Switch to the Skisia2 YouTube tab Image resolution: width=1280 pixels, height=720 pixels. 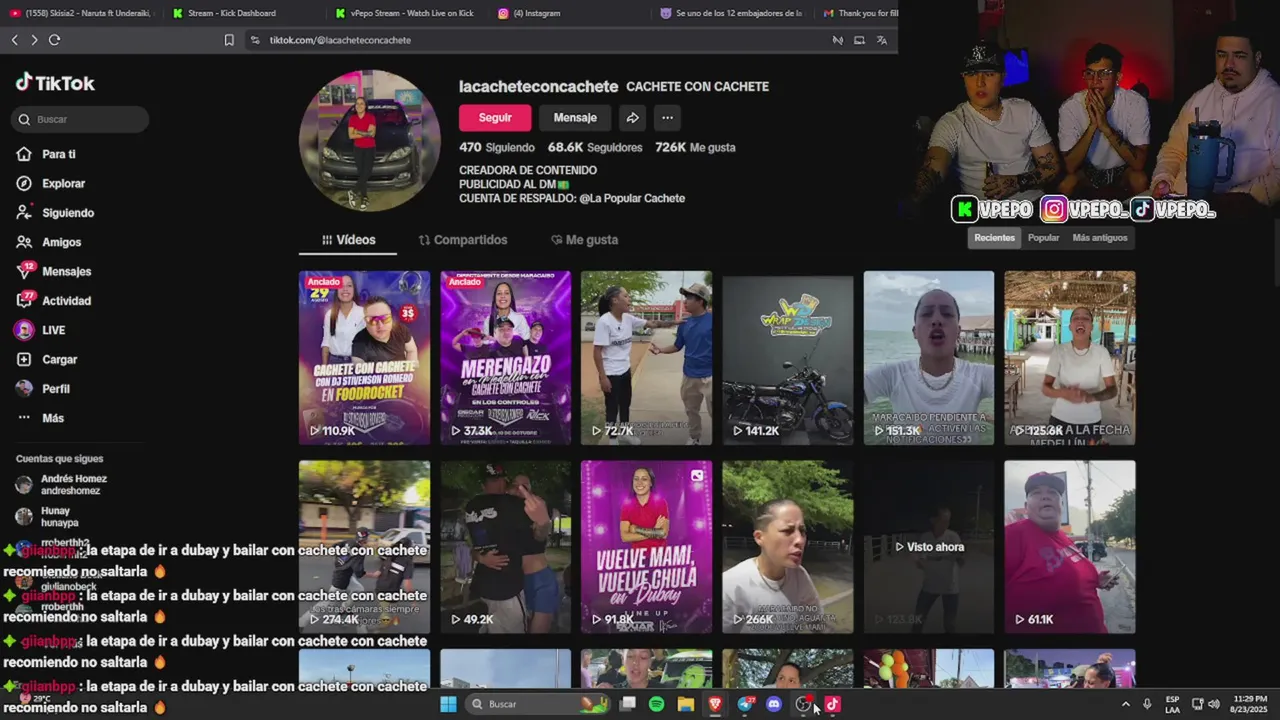coord(80,13)
